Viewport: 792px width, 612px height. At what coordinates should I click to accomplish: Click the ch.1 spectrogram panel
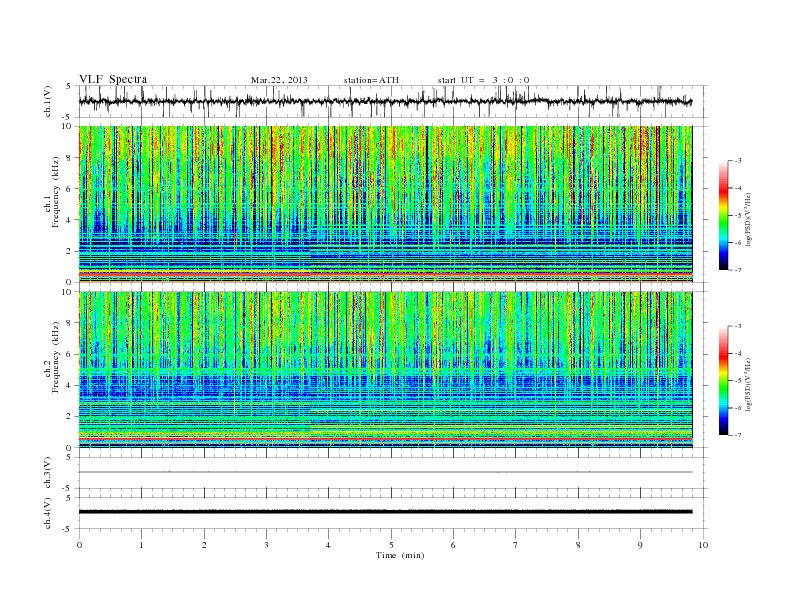385,204
